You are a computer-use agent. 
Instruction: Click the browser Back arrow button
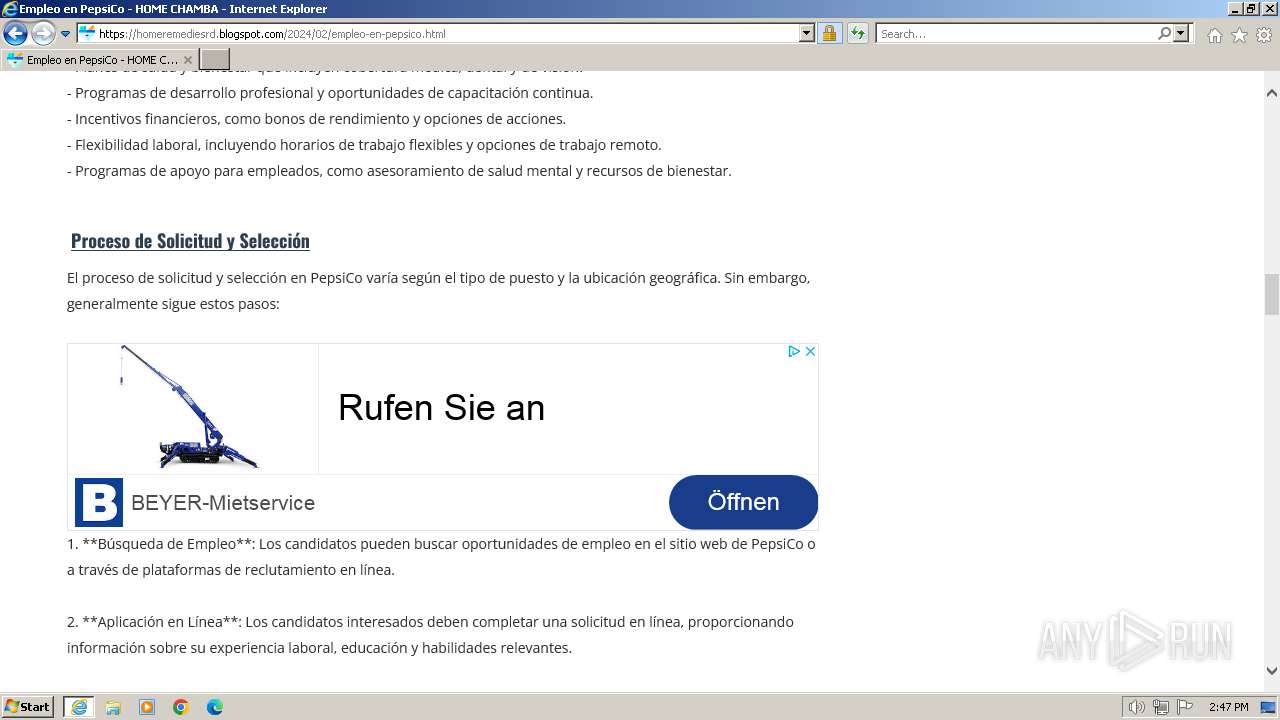click(x=15, y=33)
